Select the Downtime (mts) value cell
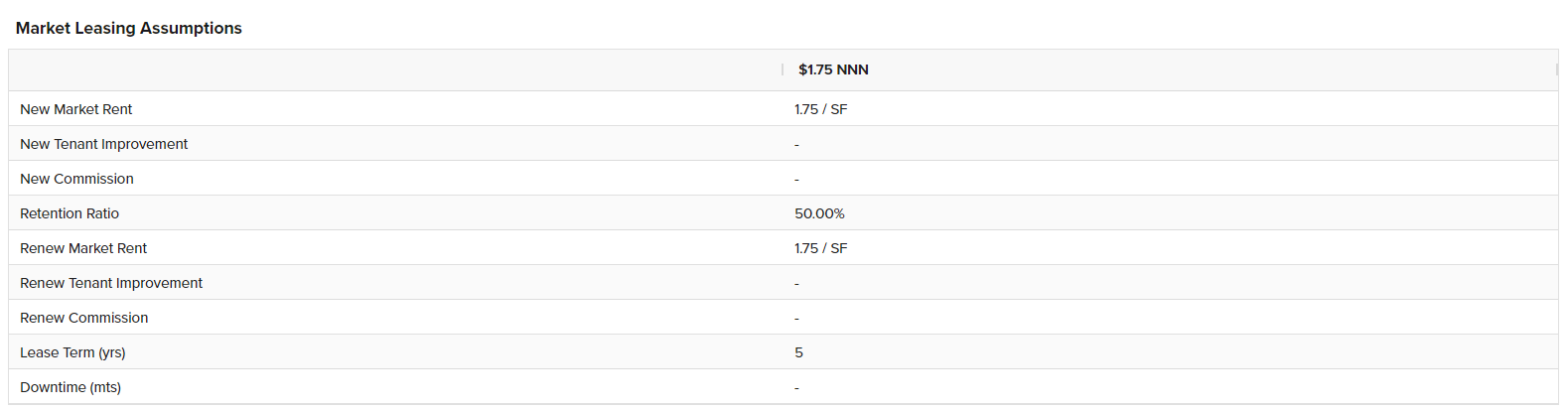This screenshot has width=1568, height=411. tap(796, 388)
